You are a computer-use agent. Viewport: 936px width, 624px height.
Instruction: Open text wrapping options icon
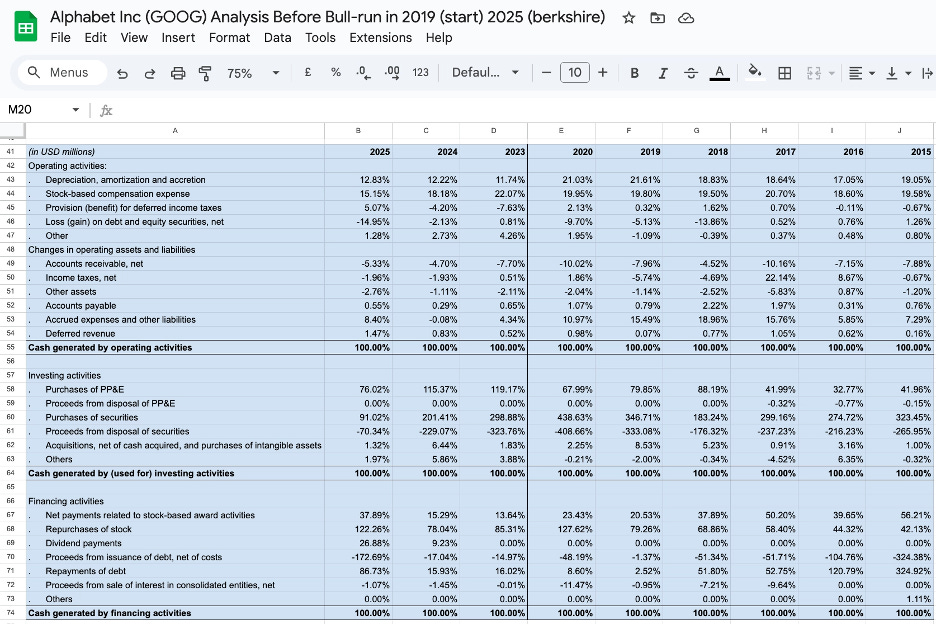(x=927, y=73)
